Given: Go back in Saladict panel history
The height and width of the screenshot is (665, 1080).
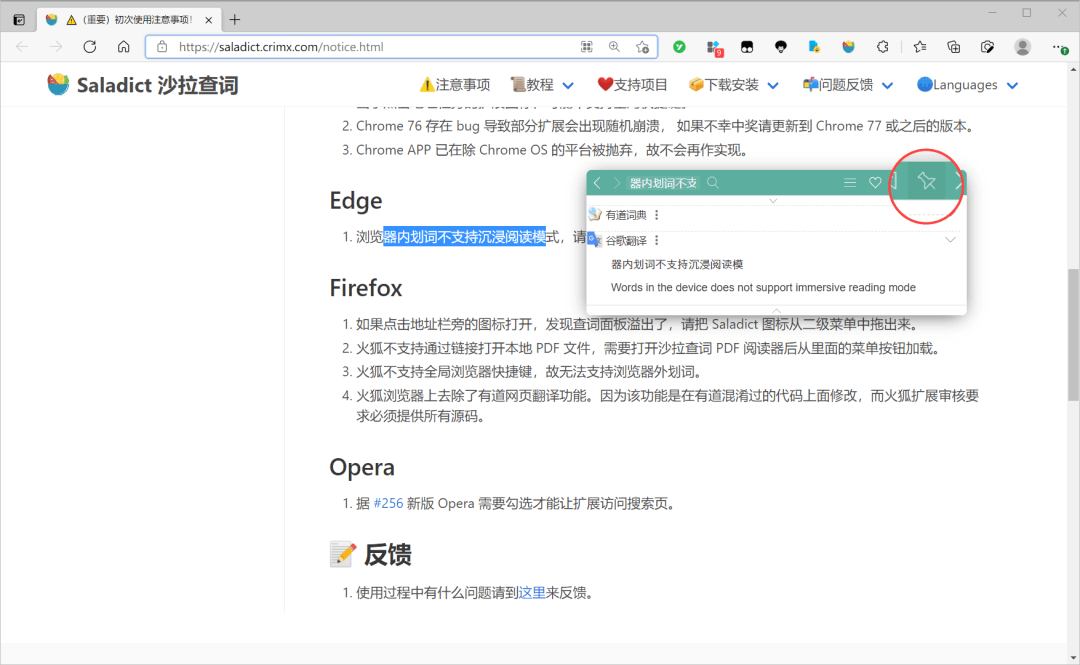Looking at the screenshot, I should coord(597,183).
